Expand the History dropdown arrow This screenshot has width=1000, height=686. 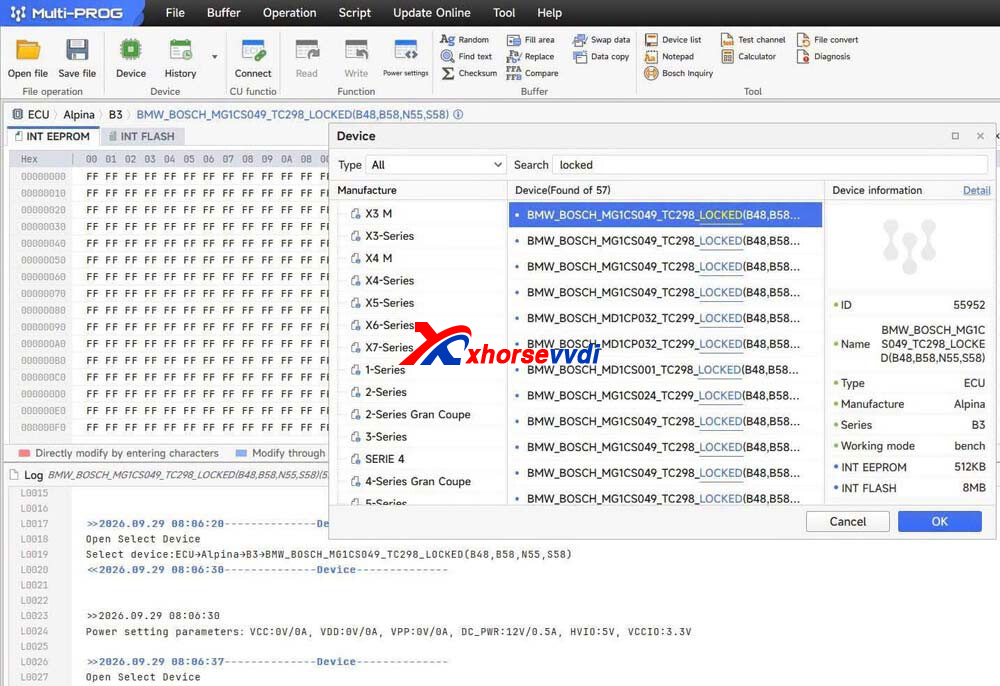point(215,57)
